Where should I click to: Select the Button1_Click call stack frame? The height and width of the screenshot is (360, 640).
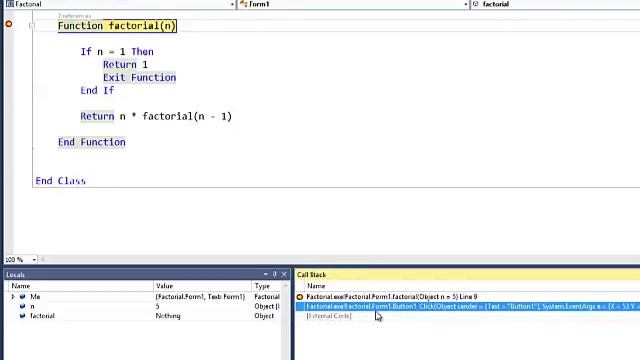point(468,306)
